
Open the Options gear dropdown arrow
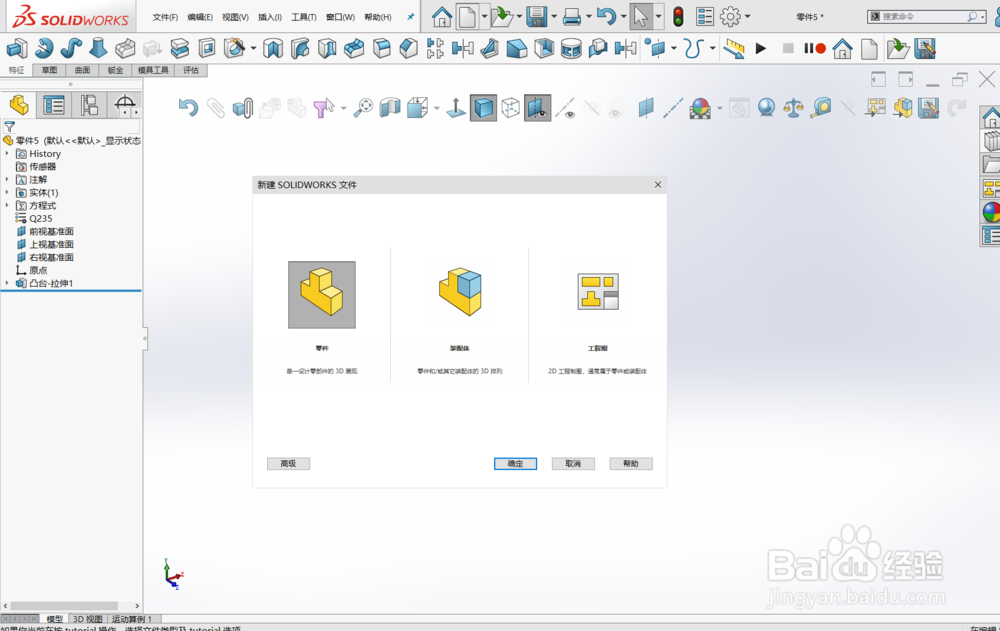[747, 17]
